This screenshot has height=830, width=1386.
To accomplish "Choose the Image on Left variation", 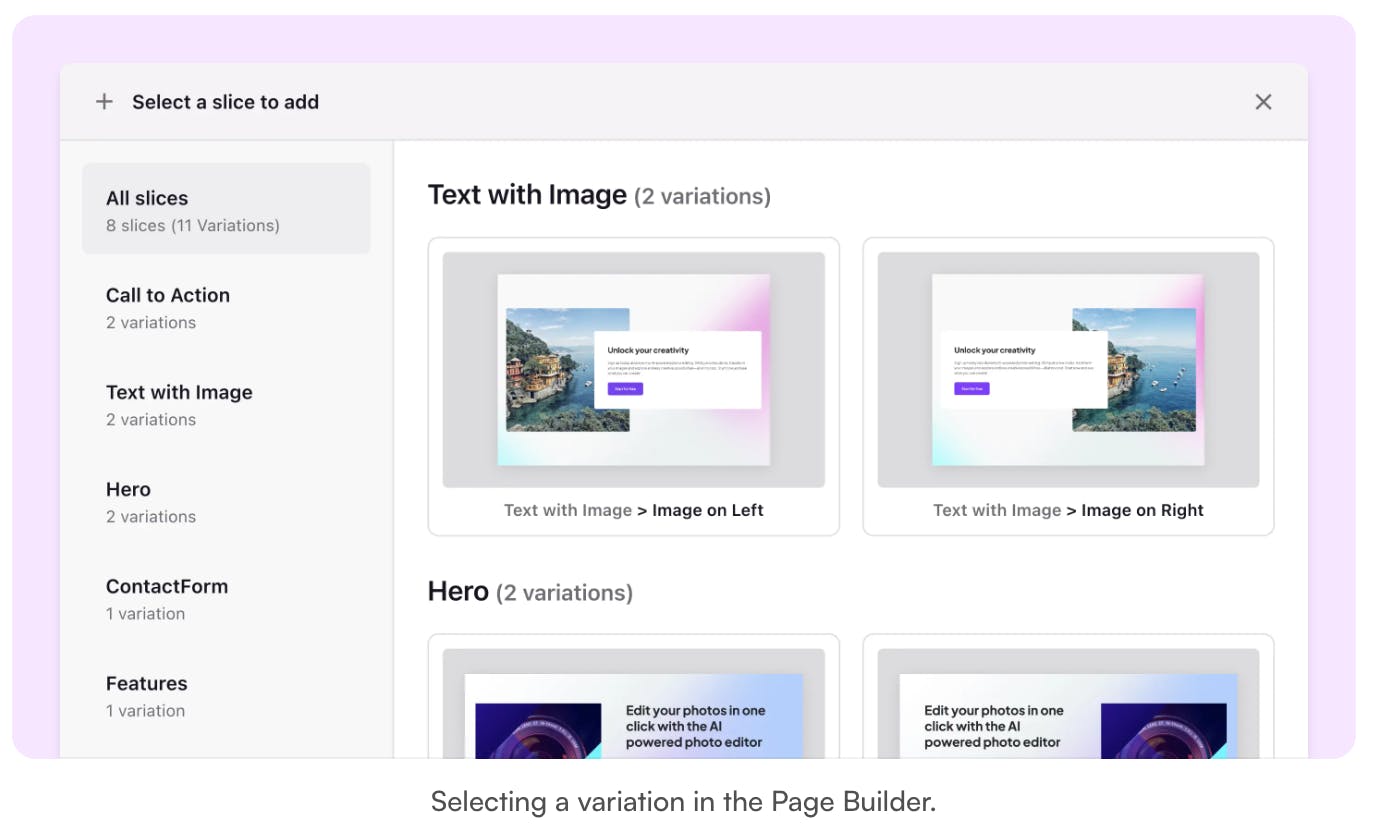I will (634, 370).
